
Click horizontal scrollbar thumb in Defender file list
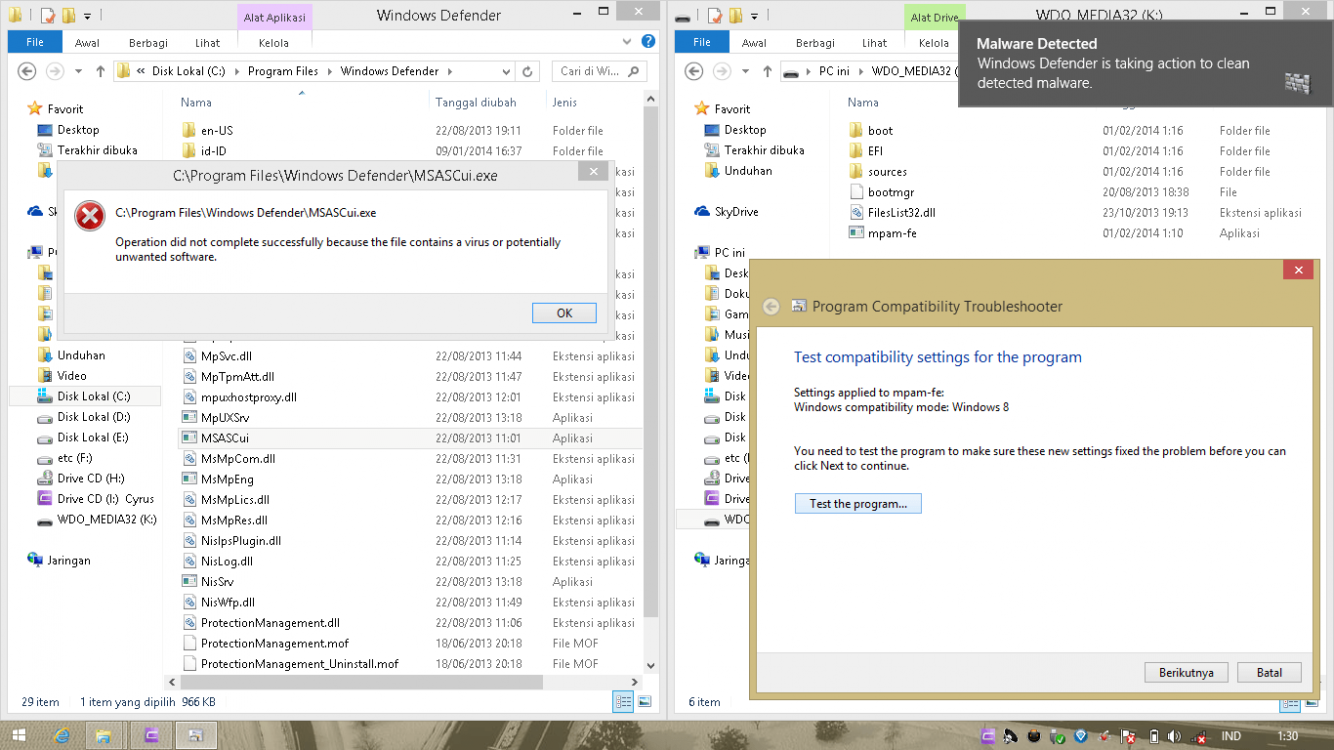(360, 682)
